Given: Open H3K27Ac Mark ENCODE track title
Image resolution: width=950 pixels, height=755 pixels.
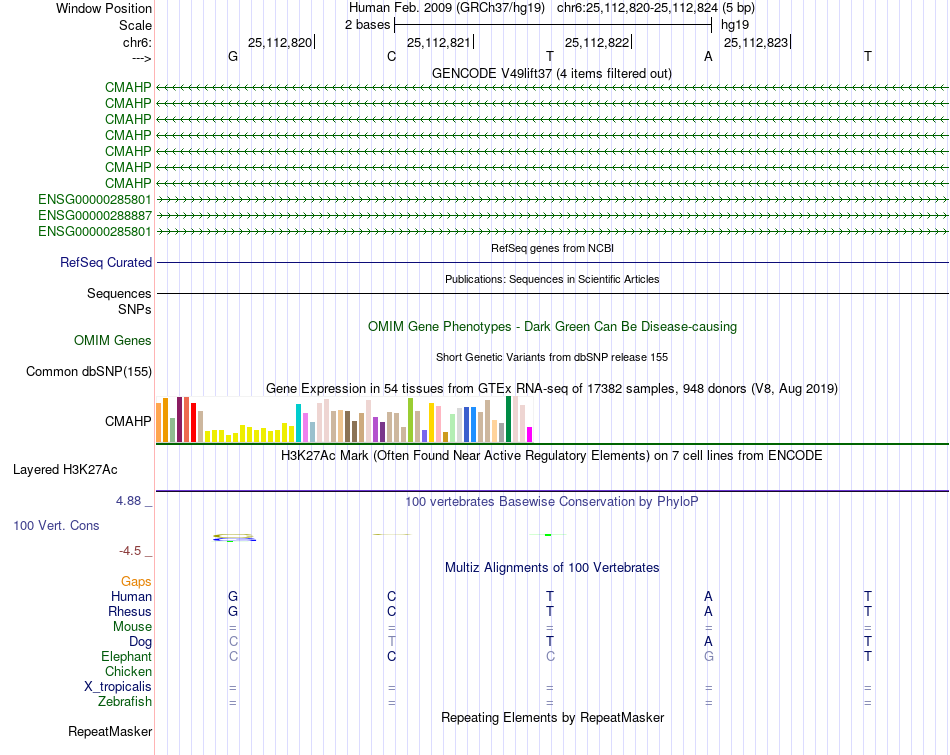Looking at the screenshot, I should 552,456.
